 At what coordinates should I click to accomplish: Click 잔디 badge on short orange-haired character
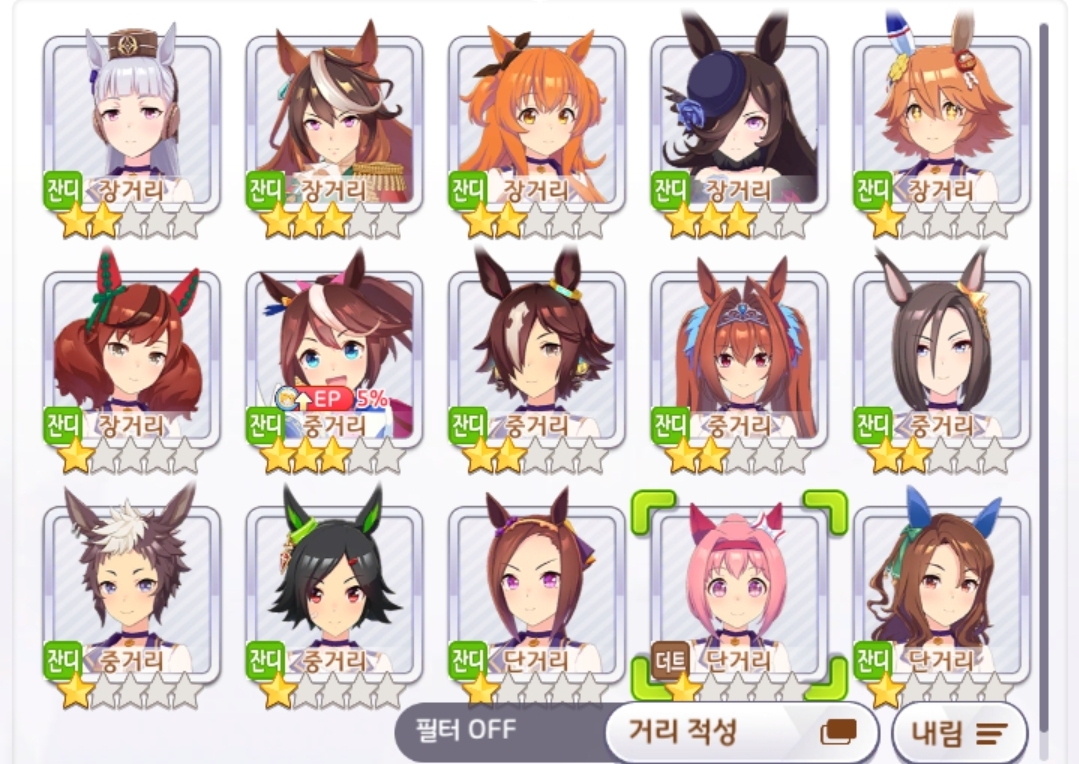pos(873,190)
